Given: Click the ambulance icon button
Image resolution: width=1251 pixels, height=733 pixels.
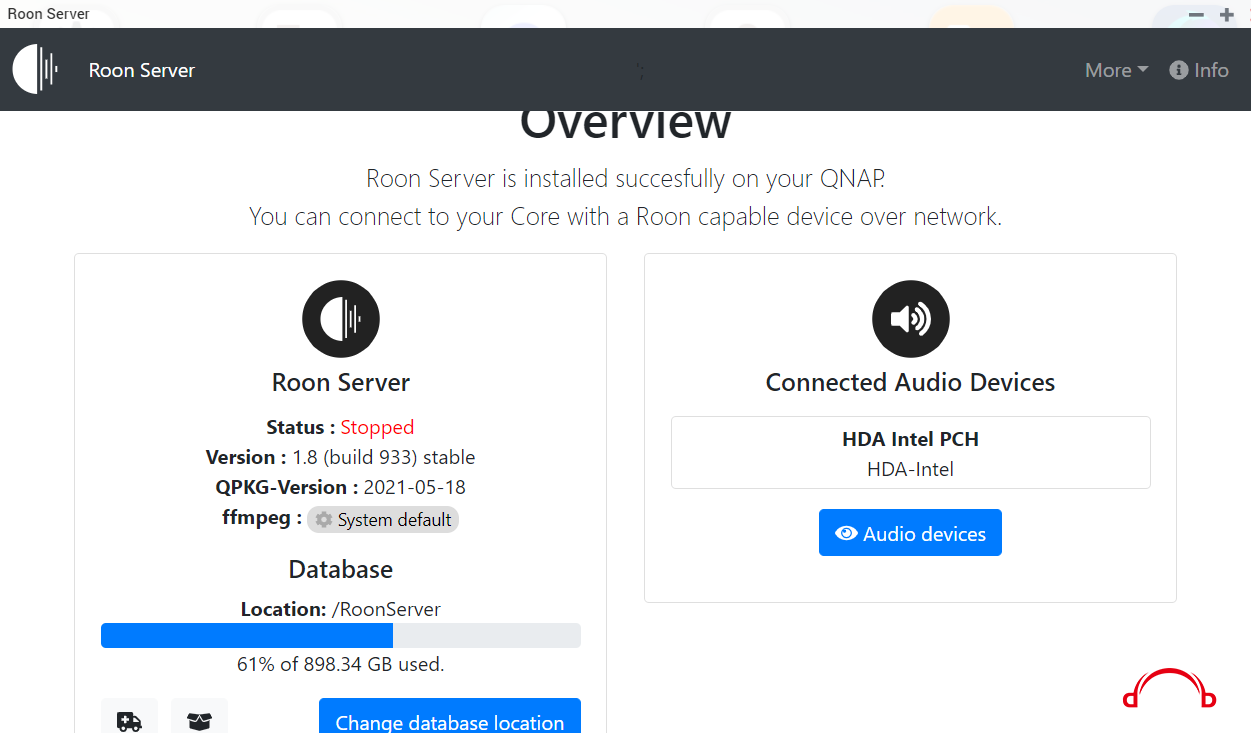Looking at the screenshot, I should tap(130, 719).
